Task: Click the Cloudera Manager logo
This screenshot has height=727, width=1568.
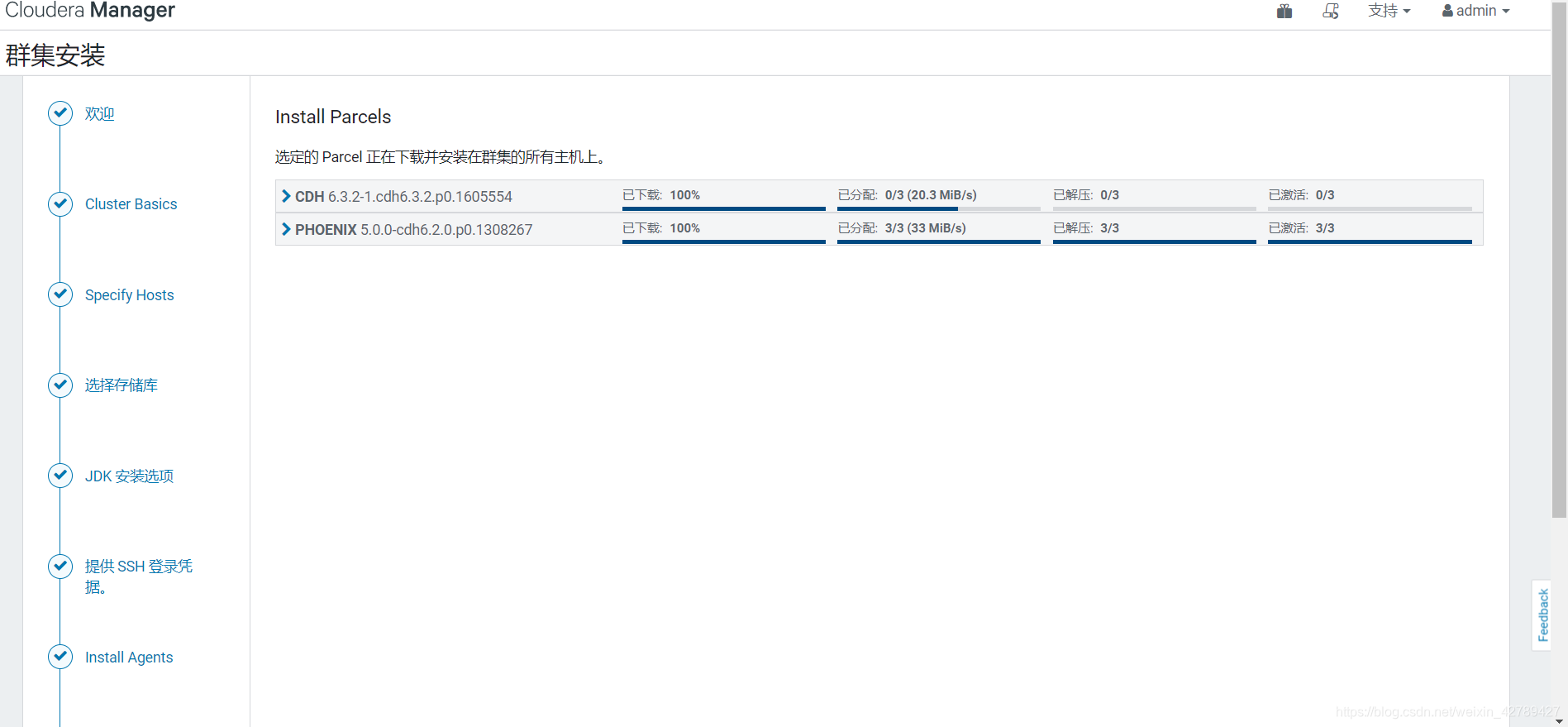Action: (x=90, y=10)
